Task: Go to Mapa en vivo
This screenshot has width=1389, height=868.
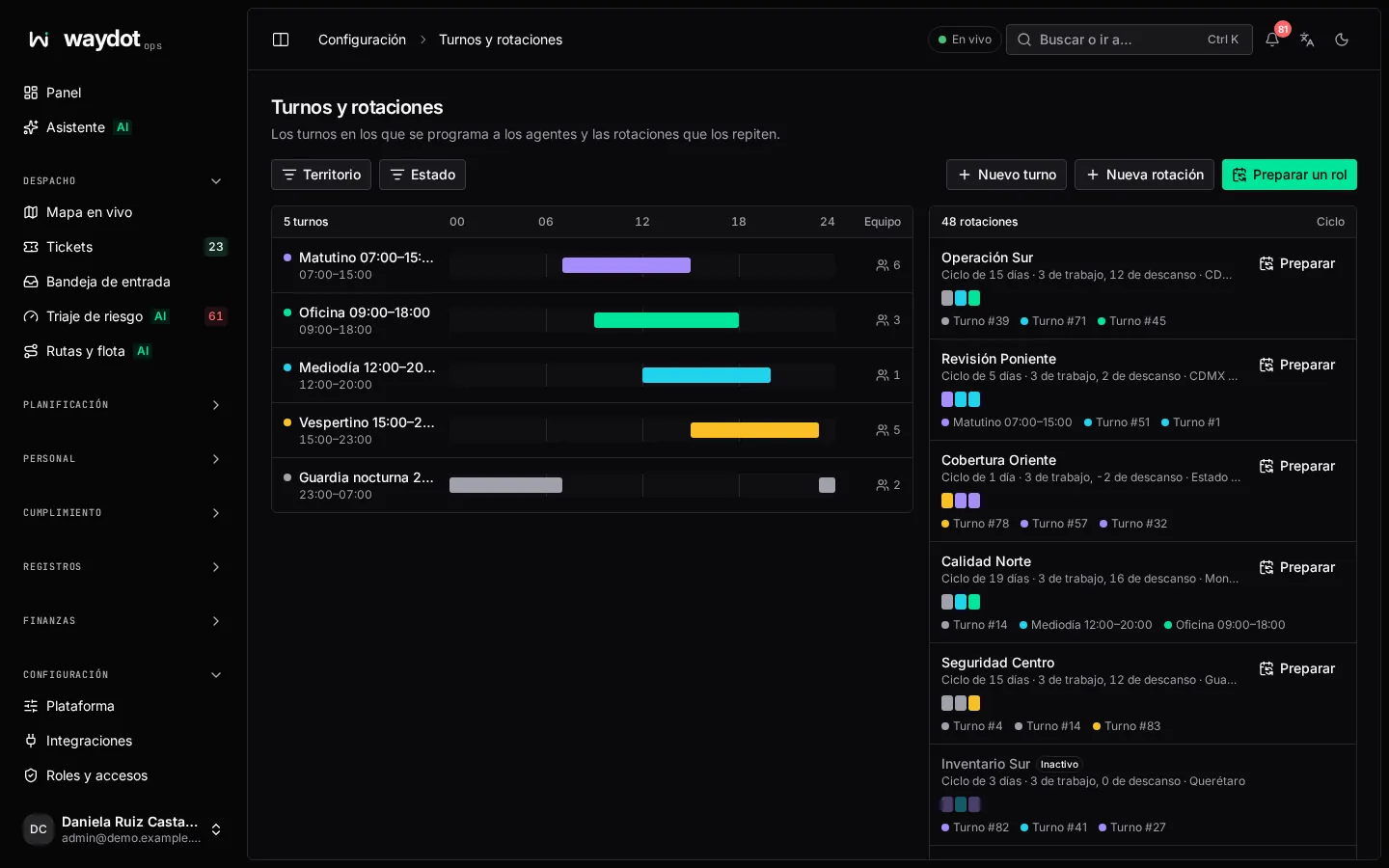Action: tap(123, 212)
